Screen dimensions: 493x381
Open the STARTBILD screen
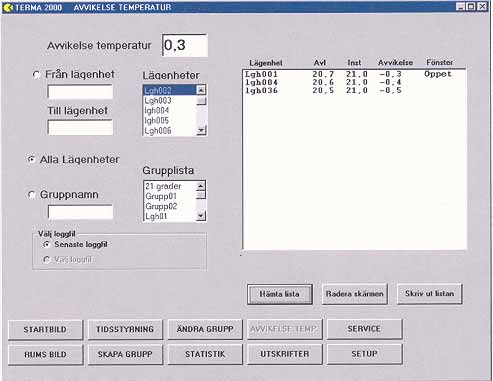pos(45,330)
